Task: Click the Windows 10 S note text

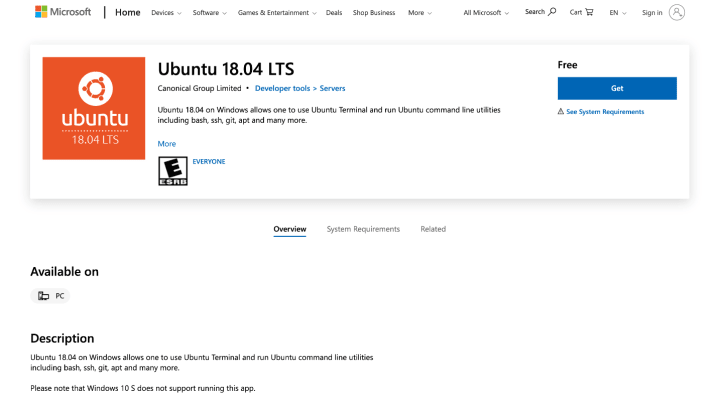Action: (x=143, y=388)
